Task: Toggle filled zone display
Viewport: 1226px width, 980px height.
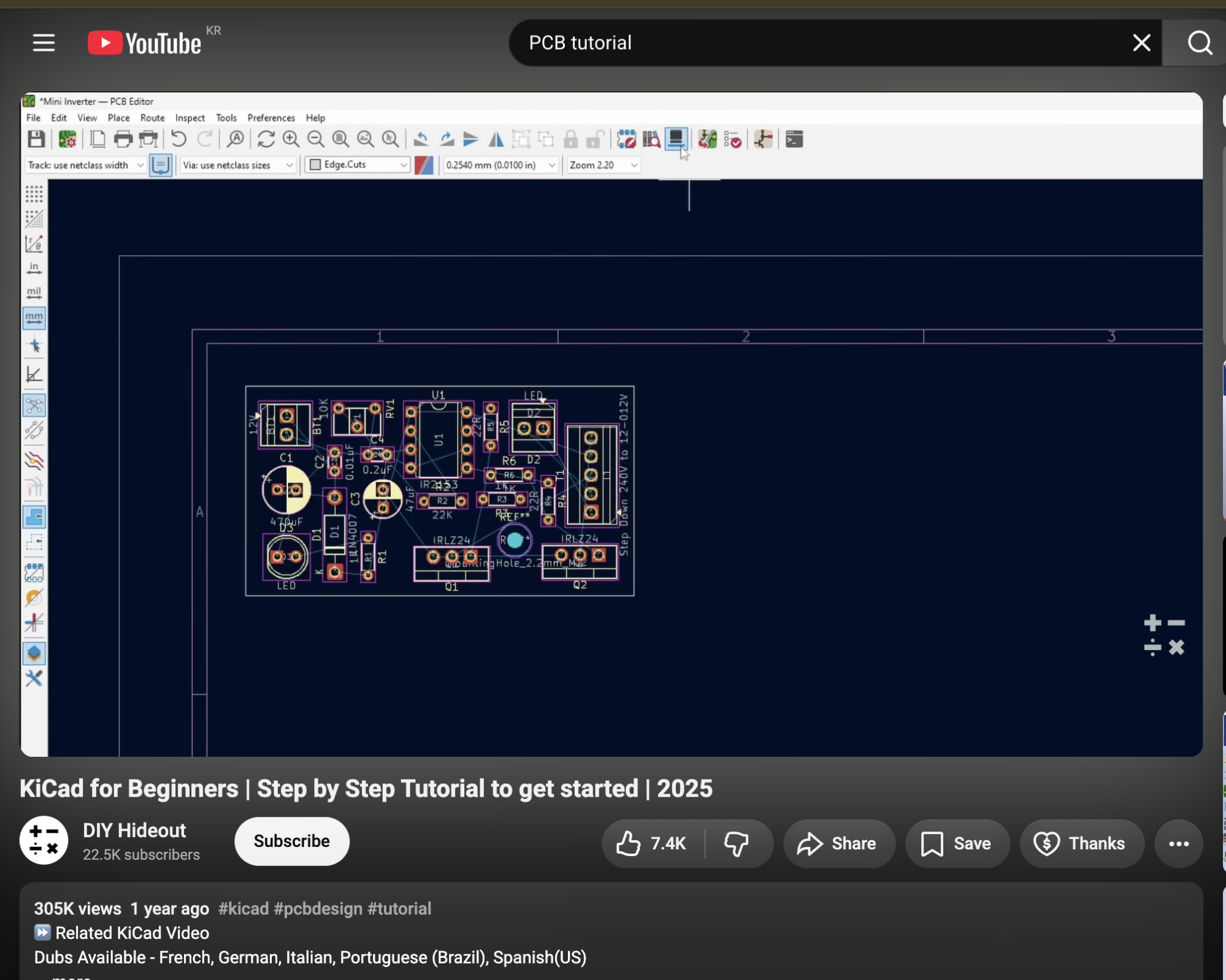Action: [34, 517]
